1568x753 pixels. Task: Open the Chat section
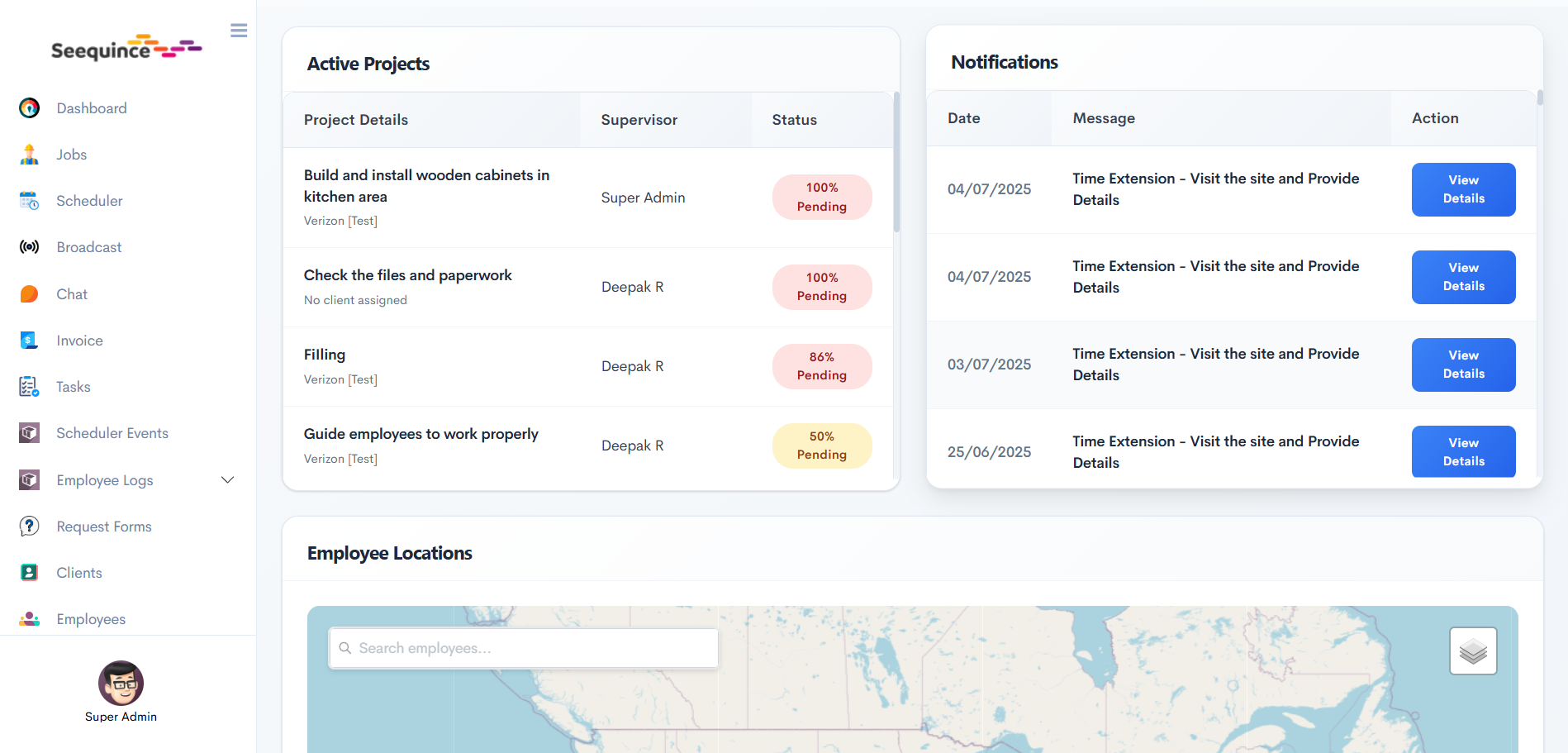71,293
